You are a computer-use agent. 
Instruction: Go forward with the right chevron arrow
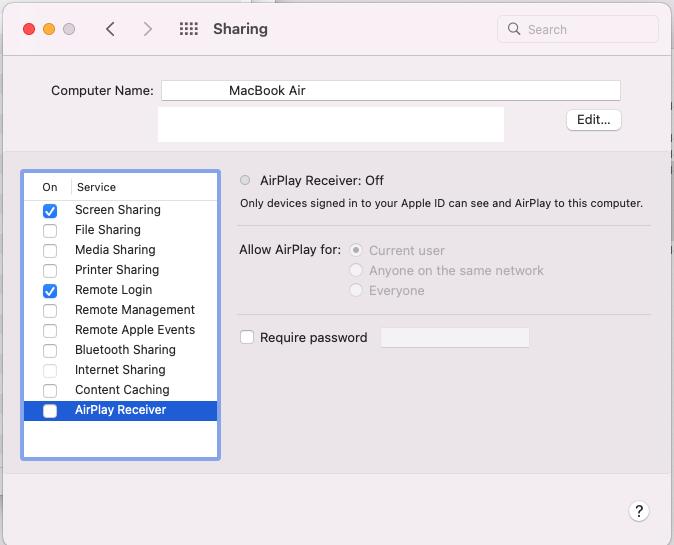click(147, 29)
